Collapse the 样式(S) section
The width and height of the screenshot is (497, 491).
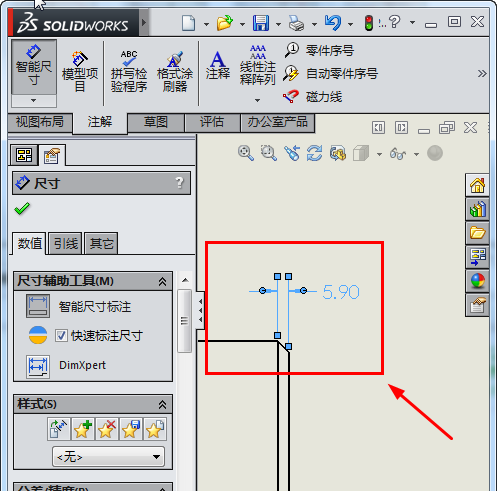(162, 405)
